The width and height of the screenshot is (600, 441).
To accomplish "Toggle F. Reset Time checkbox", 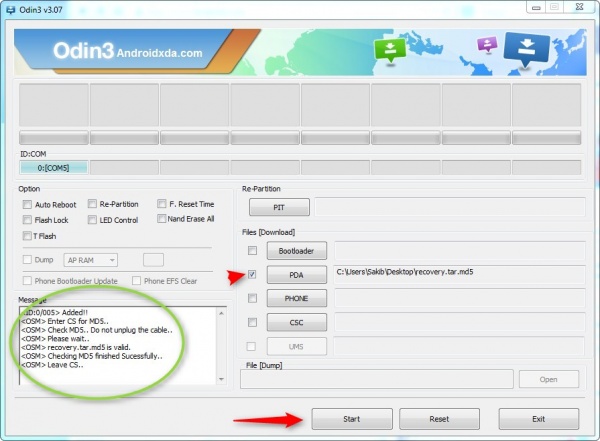I will [161, 204].
